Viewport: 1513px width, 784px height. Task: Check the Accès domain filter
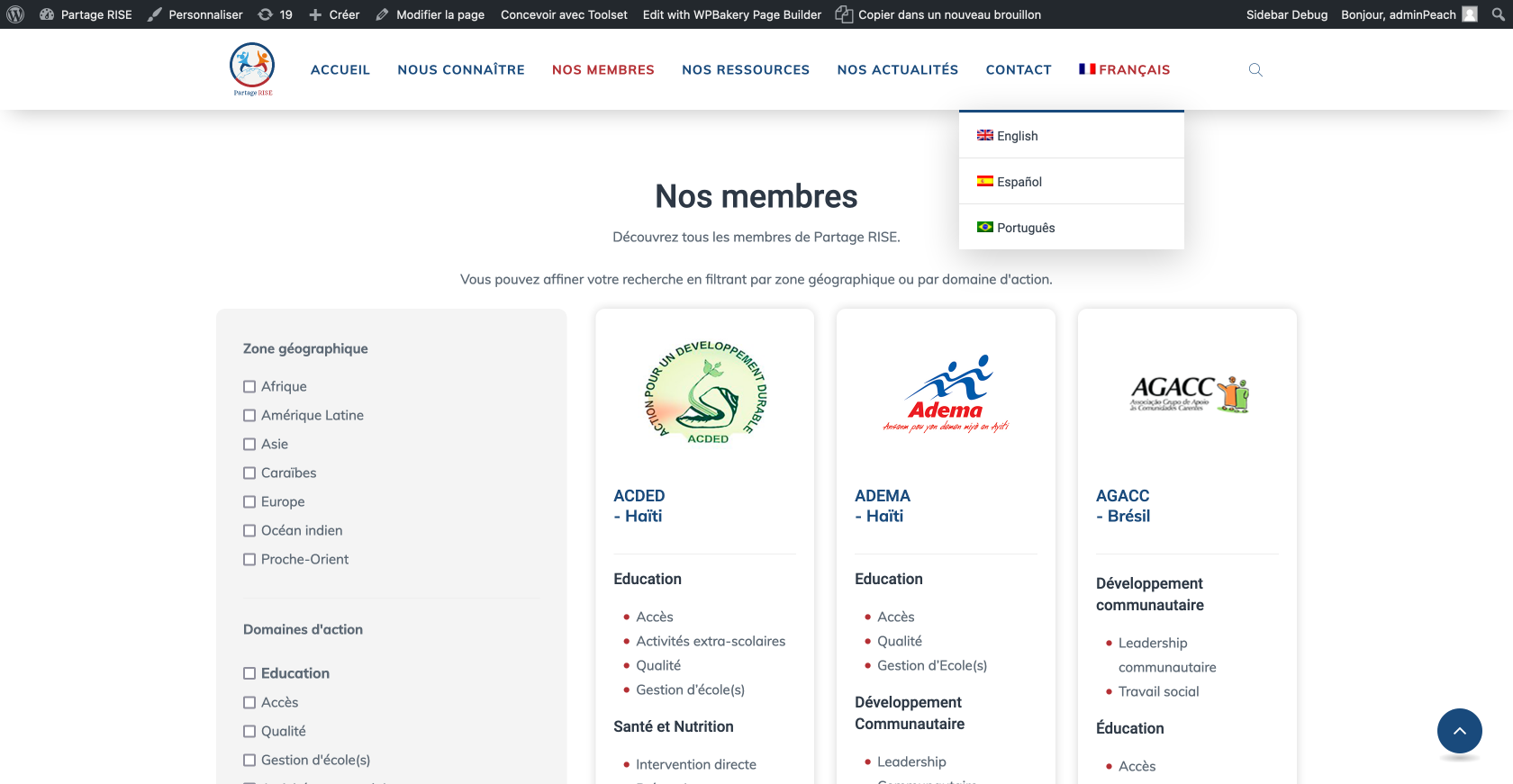[x=249, y=702]
